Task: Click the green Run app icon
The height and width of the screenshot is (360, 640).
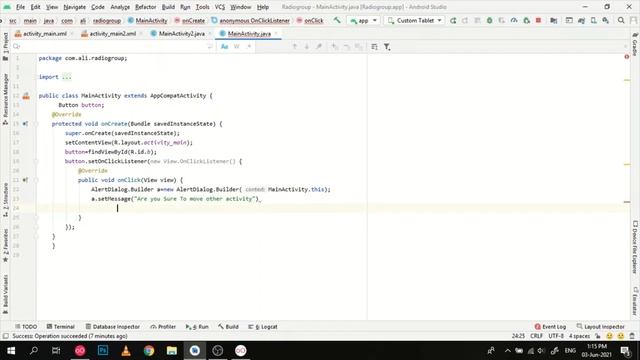Action: 453,20
